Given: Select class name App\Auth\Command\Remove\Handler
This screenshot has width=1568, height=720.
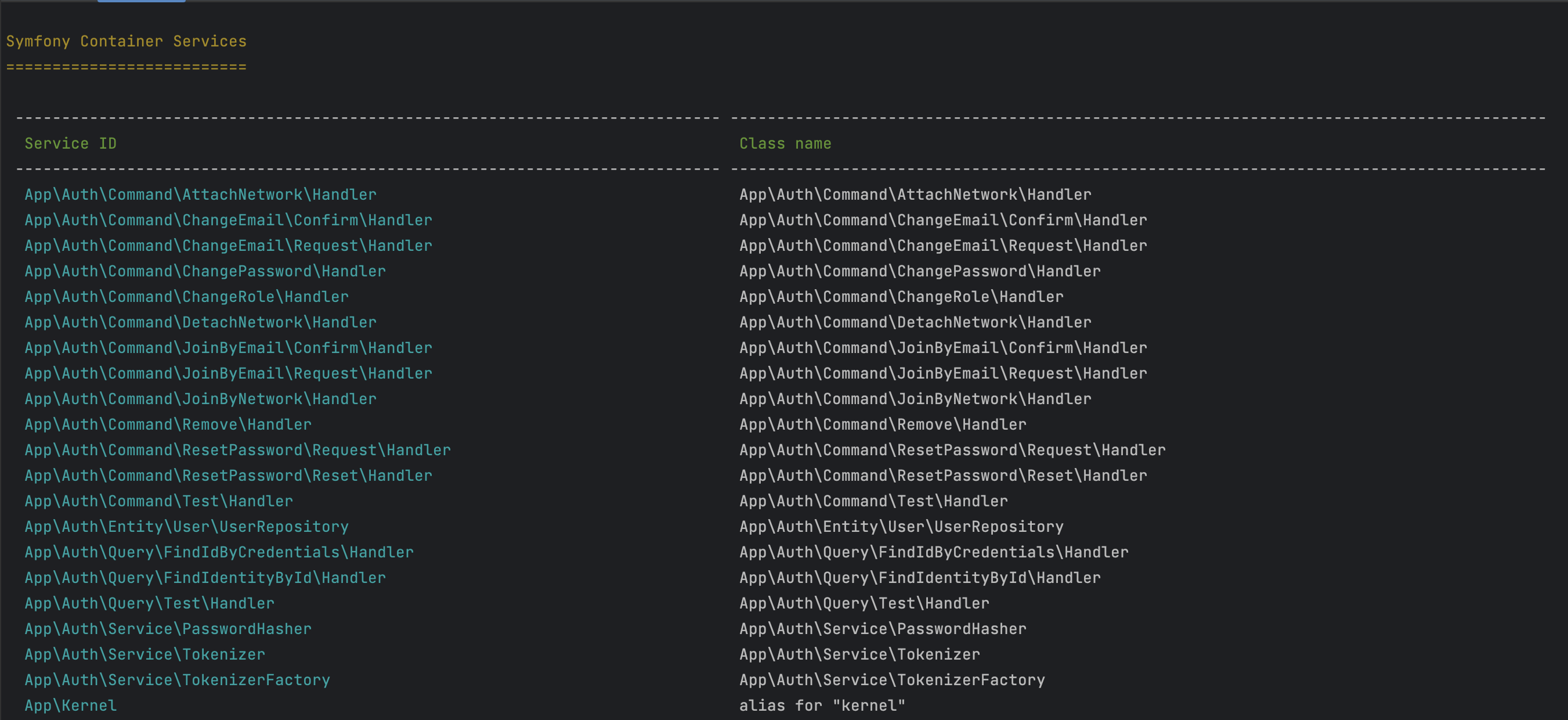Looking at the screenshot, I should (883, 425).
